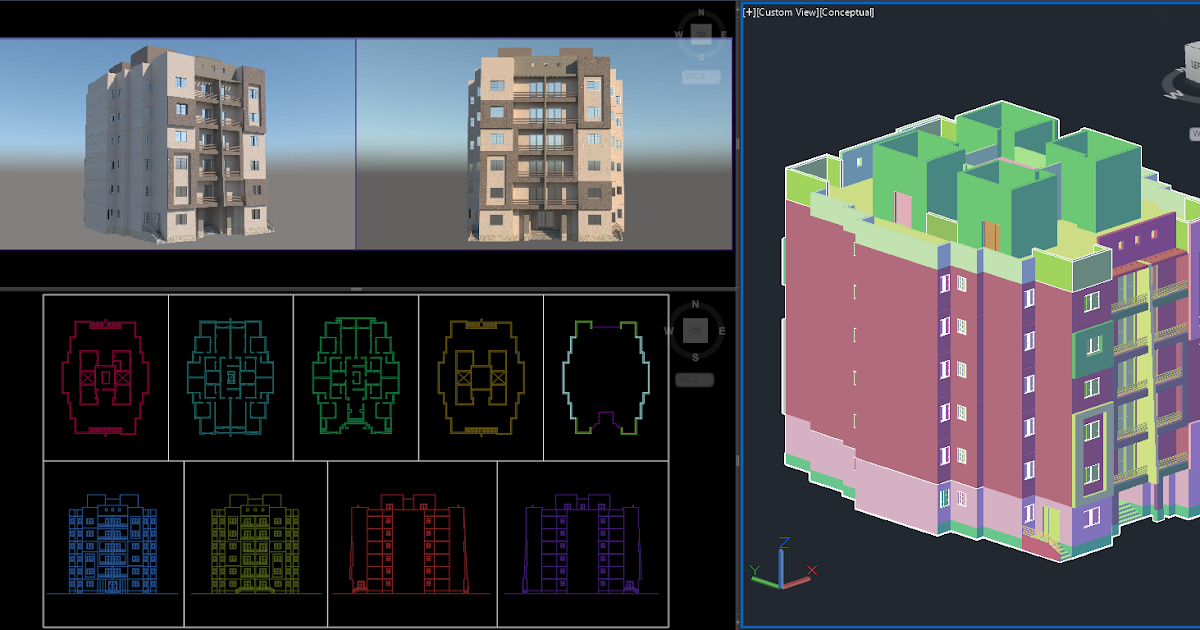Image resolution: width=1200 pixels, height=630 pixels.
Task: Click S on the lower ViewCube compass
Action: coord(695,358)
